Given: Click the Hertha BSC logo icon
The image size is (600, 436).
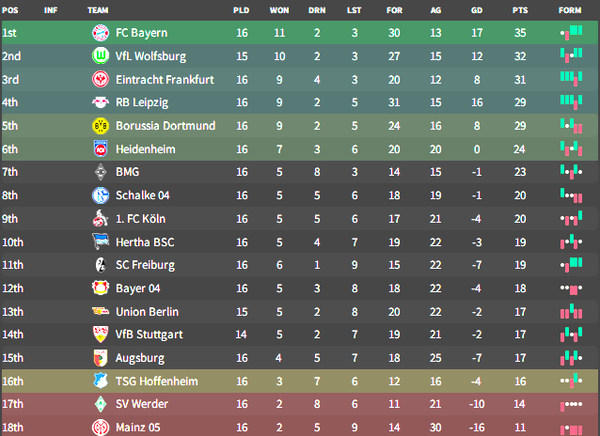Looking at the screenshot, I should (x=100, y=241).
